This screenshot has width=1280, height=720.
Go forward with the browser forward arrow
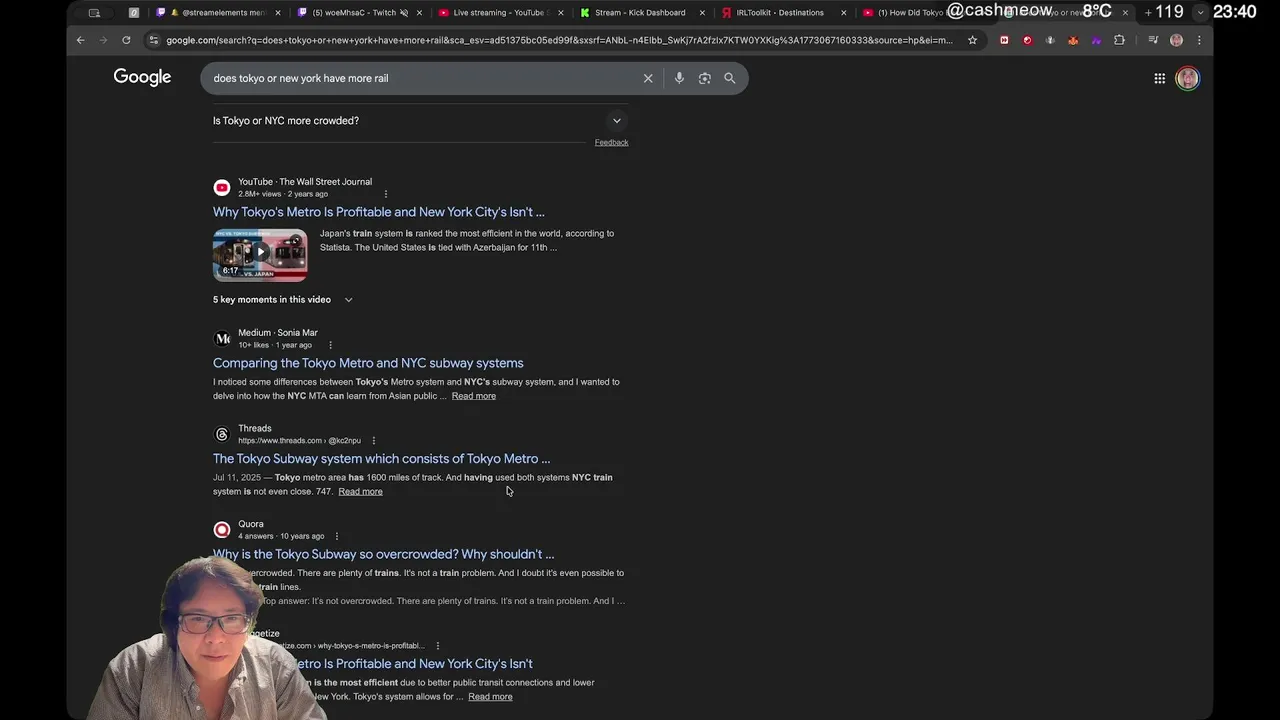coord(103,40)
